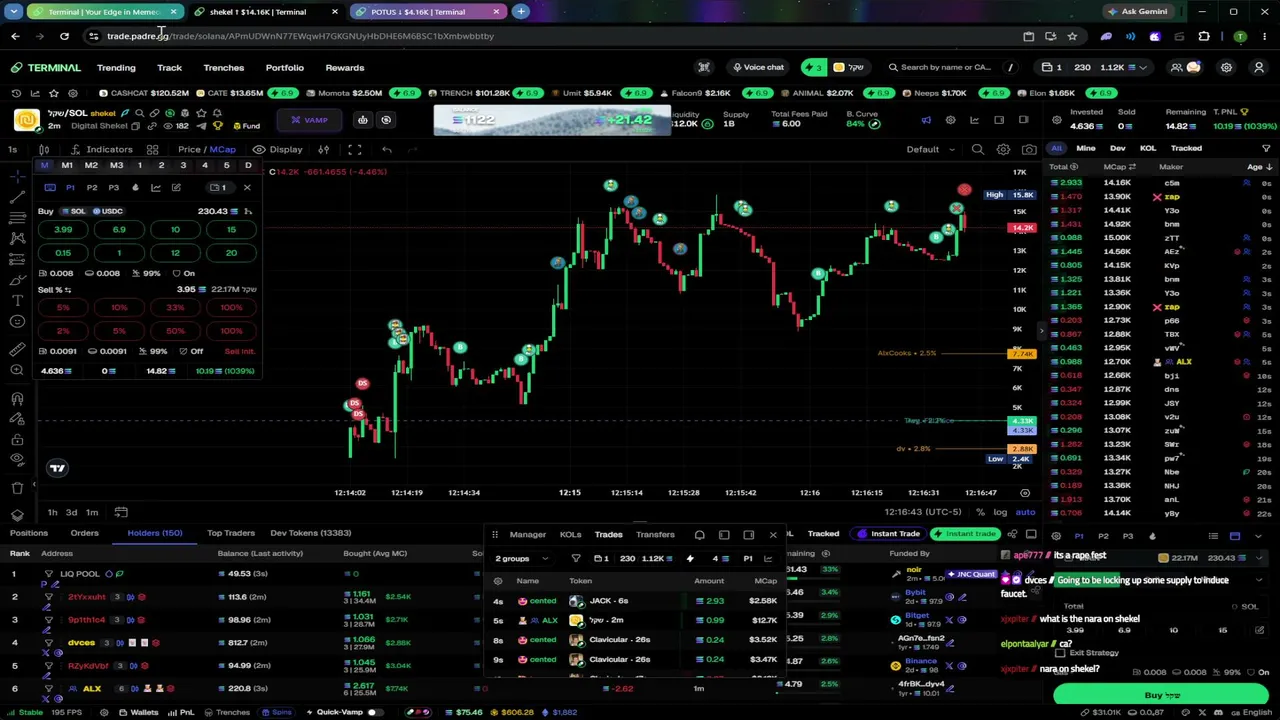This screenshot has height=720, width=1280.
Task: Click the High 15.8K price label
Action: tap(1009, 195)
